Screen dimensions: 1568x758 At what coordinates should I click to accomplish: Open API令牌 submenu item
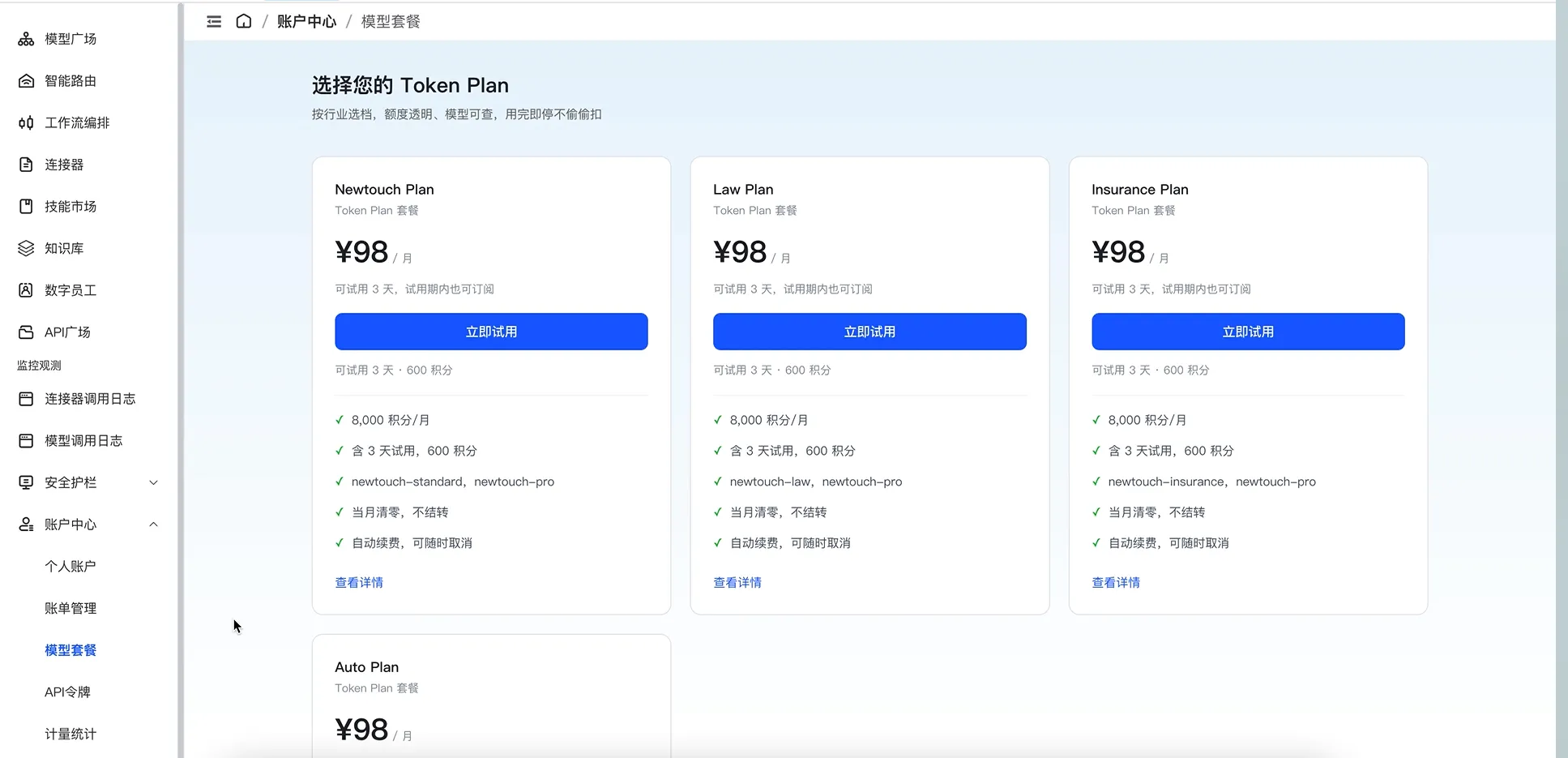(67, 692)
